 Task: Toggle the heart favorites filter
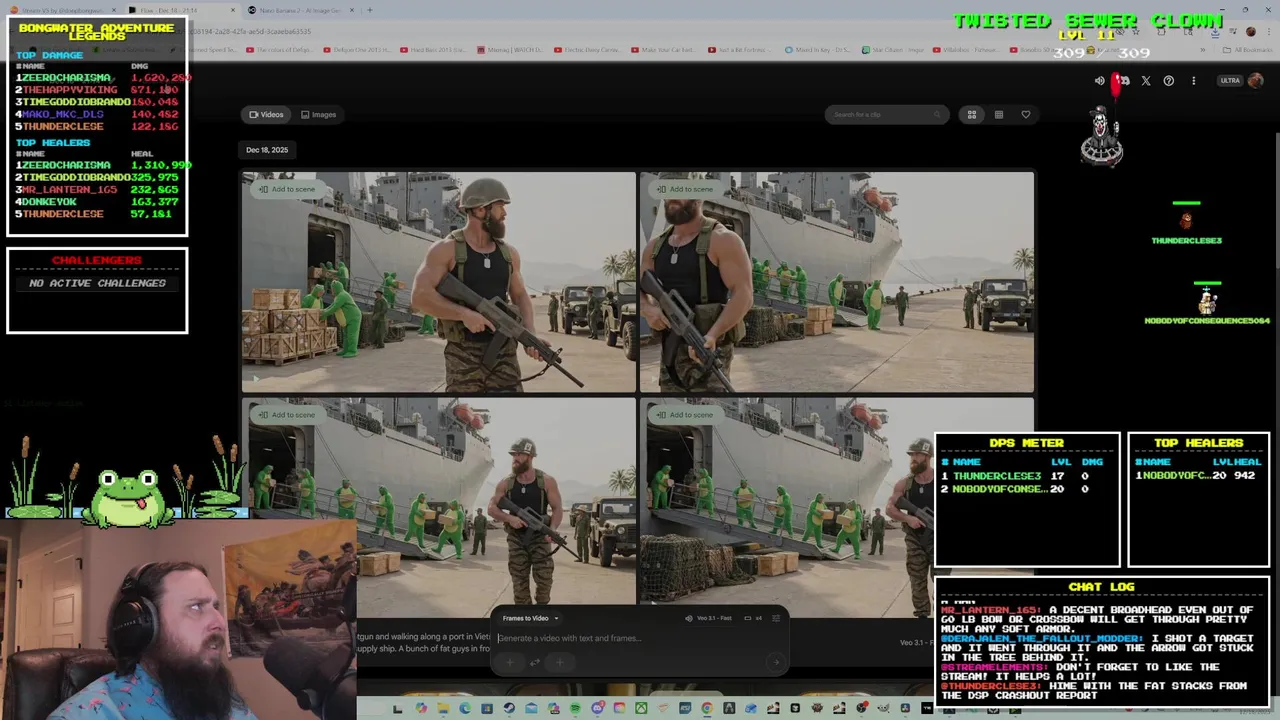coord(1025,114)
